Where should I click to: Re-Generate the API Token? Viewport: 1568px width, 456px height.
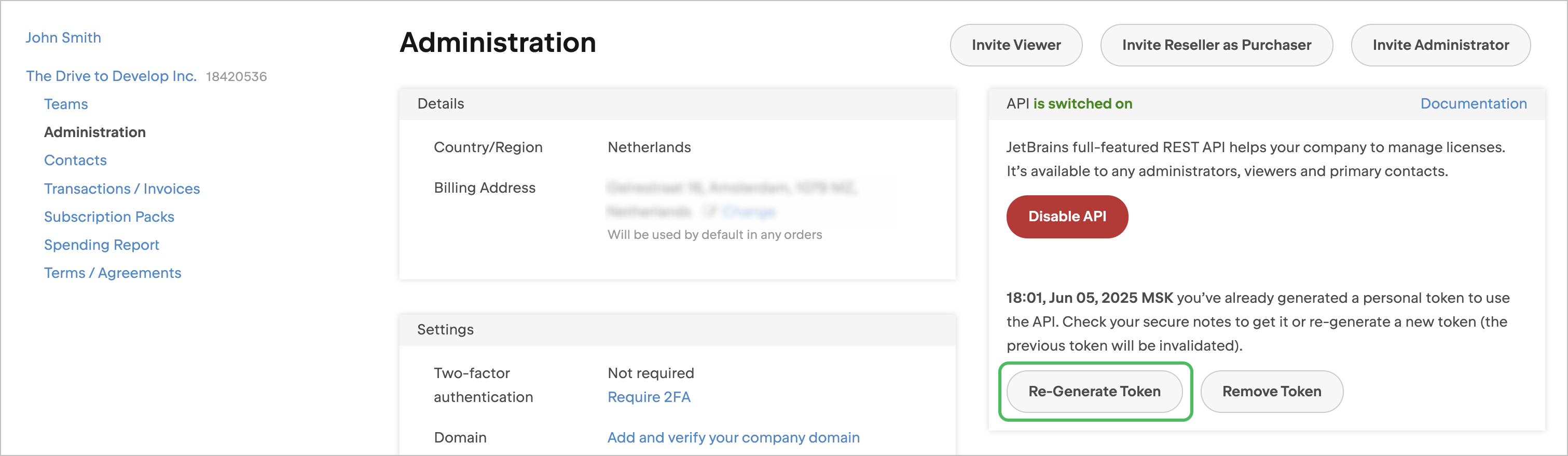tap(1094, 392)
